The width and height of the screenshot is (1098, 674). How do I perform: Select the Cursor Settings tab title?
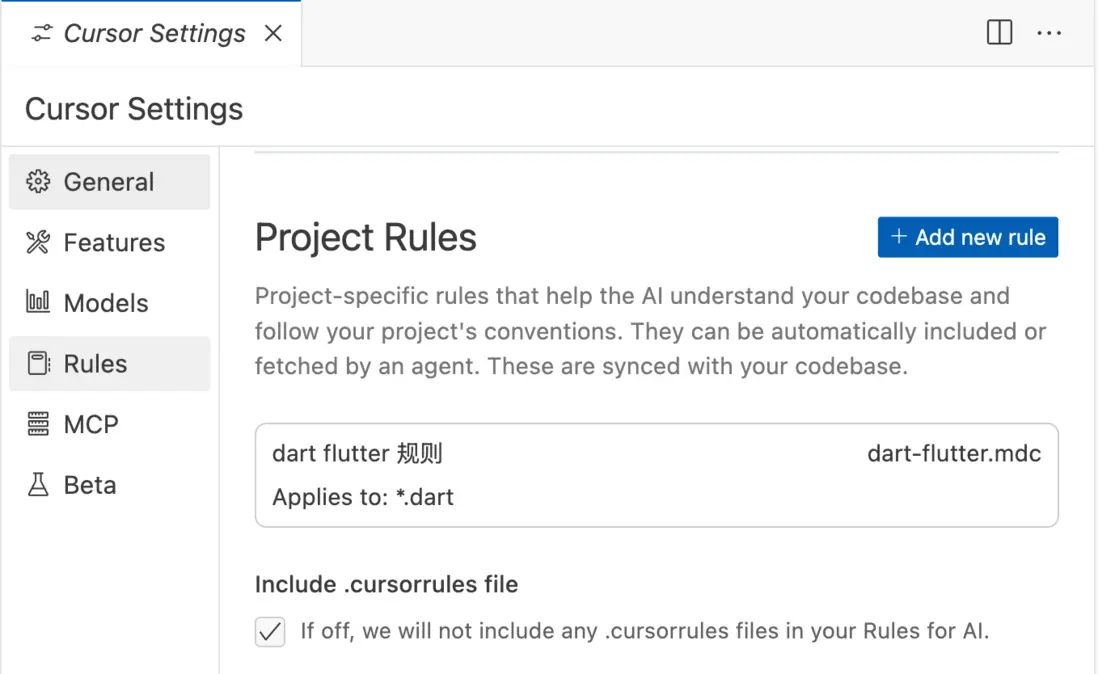154,33
